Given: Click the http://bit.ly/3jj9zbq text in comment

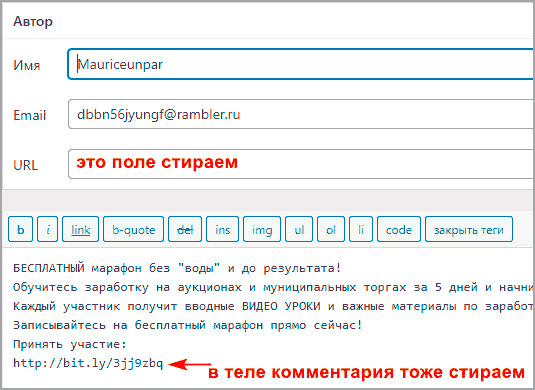Looking at the screenshot, I should click(88, 363).
